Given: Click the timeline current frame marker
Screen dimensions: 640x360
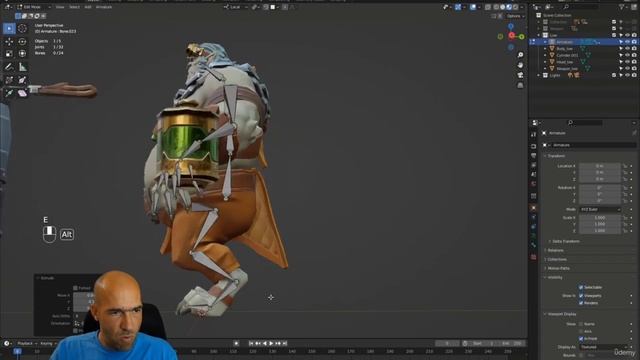Looking at the screenshot, I should 18,351.
